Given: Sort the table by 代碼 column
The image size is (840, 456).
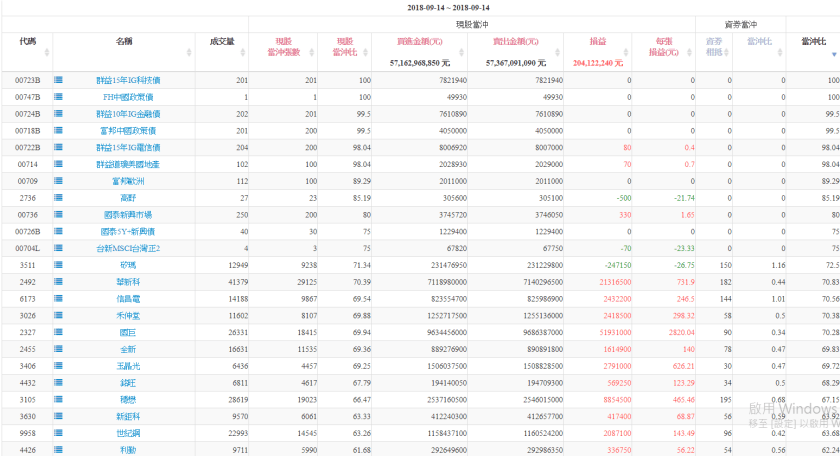Looking at the screenshot, I should point(27,41).
